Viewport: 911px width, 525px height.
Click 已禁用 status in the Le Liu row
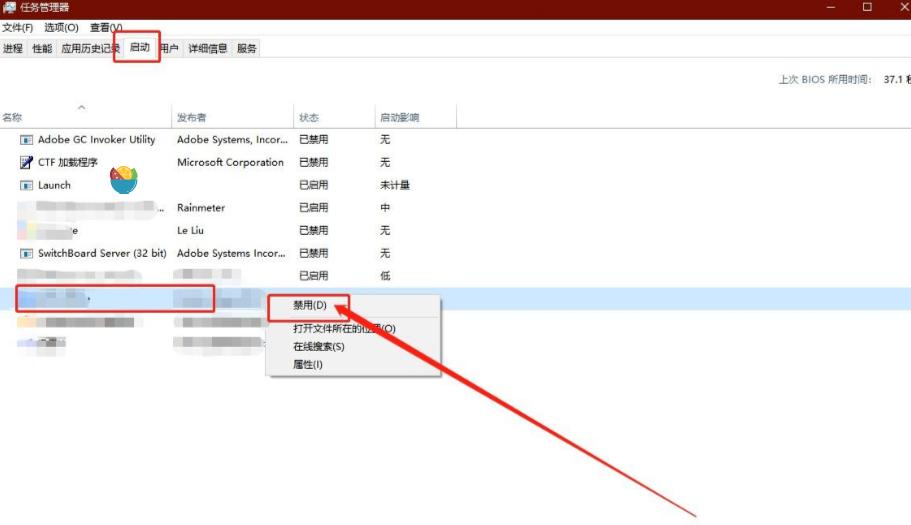314,231
